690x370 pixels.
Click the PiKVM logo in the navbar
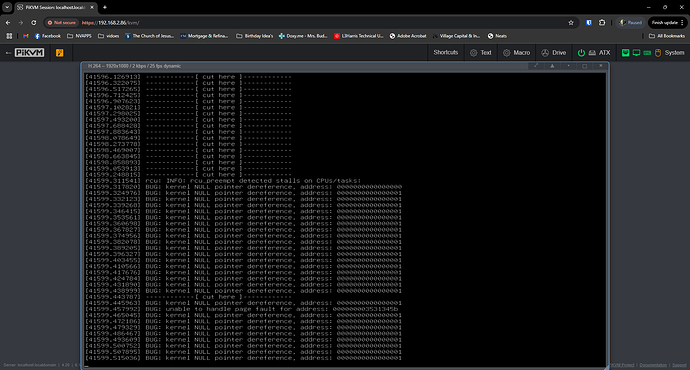point(29,53)
